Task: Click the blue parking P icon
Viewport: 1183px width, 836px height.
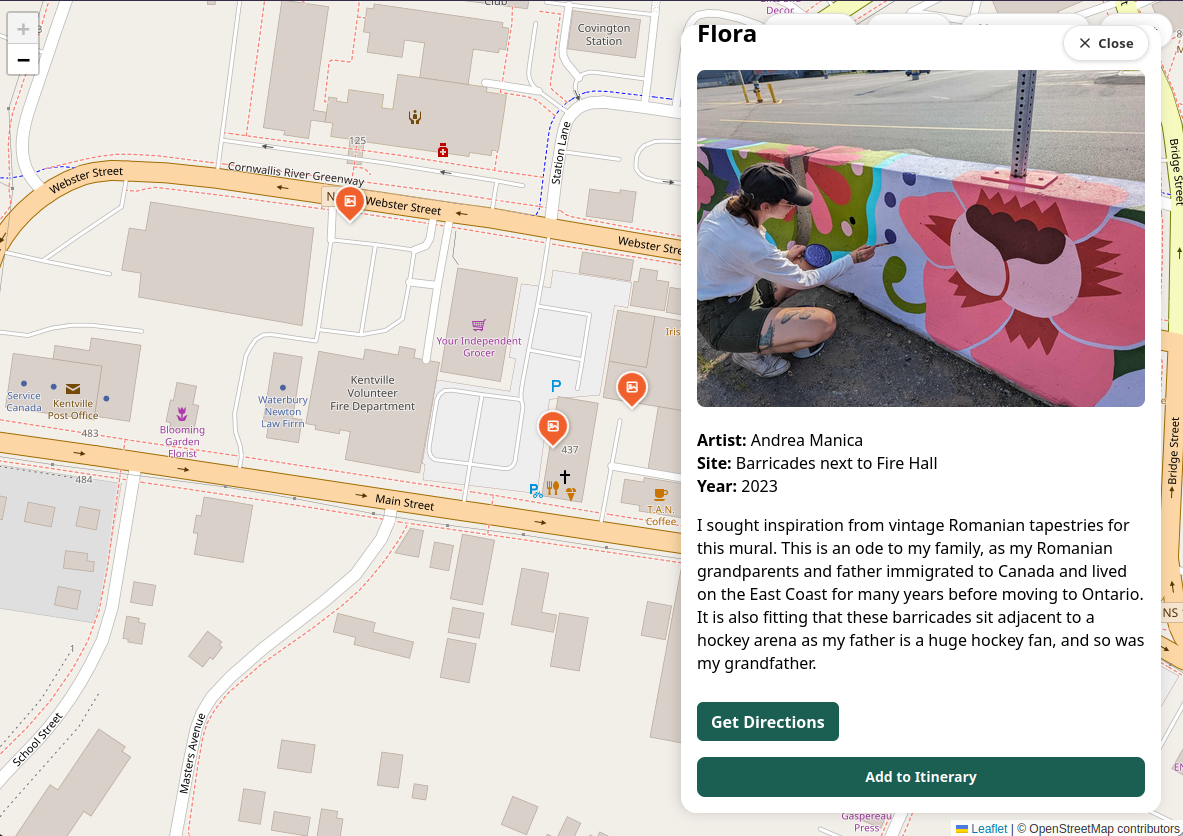Action: [556, 386]
